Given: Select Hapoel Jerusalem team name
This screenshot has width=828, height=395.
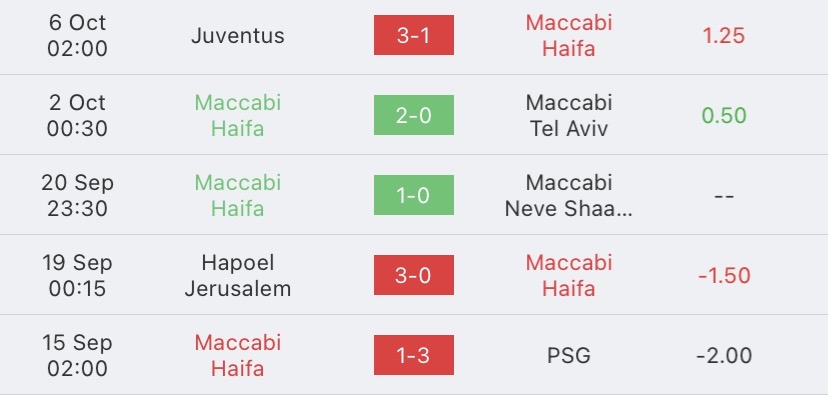Looking at the screenshot, I should pos(238,275).
